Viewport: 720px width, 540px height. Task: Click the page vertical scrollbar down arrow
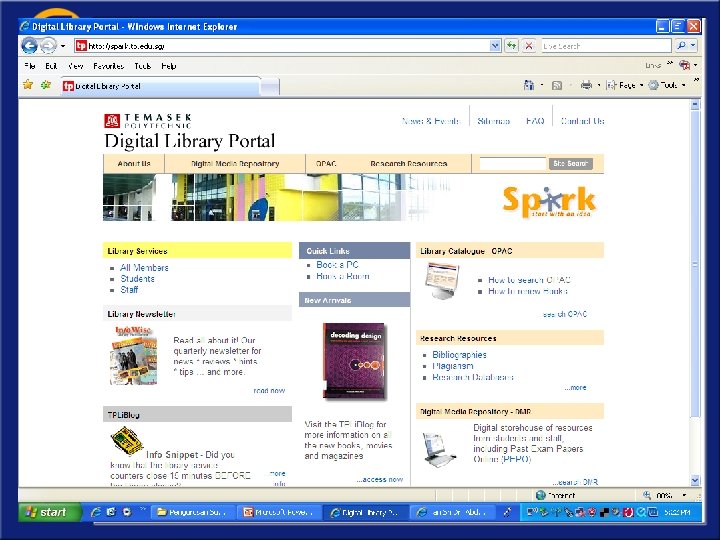tap(695, 481)
